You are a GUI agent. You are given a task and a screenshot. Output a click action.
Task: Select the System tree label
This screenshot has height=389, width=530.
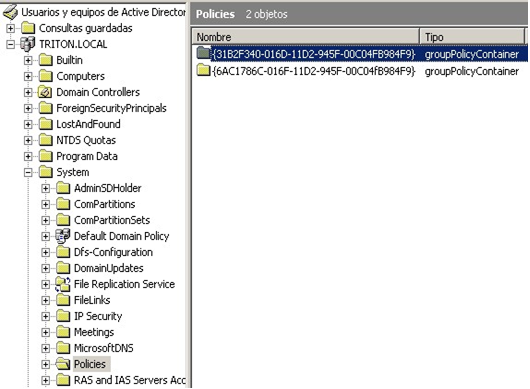(73, 172)
